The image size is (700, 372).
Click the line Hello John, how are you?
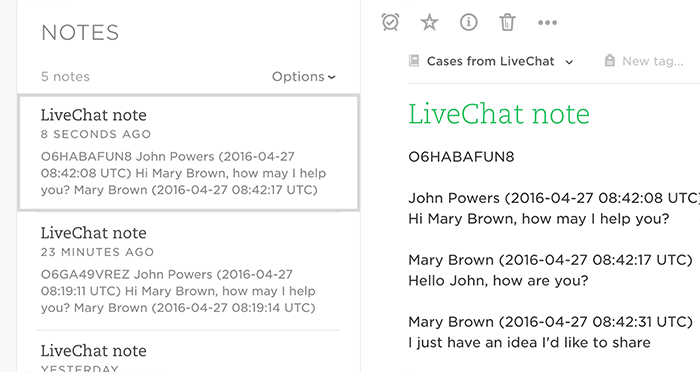[x=498, y=281]
